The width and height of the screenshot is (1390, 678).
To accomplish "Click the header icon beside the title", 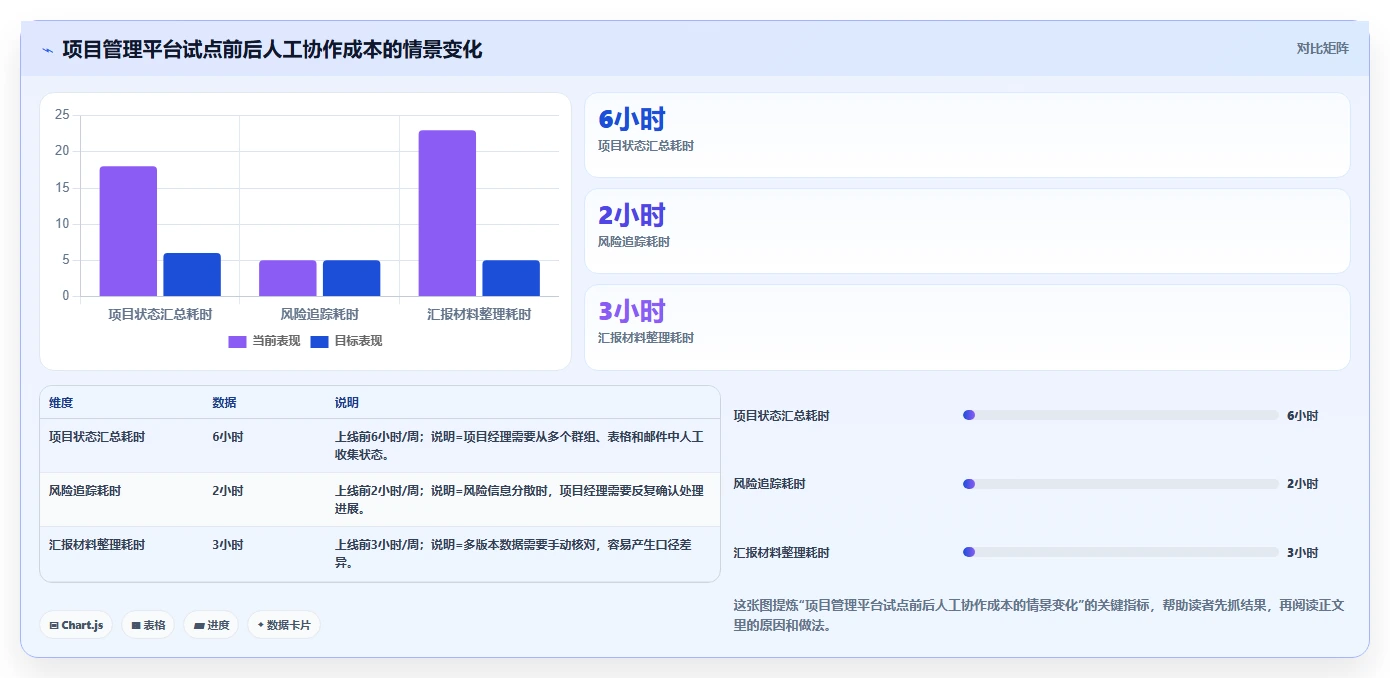I will (x=47, y=50).
